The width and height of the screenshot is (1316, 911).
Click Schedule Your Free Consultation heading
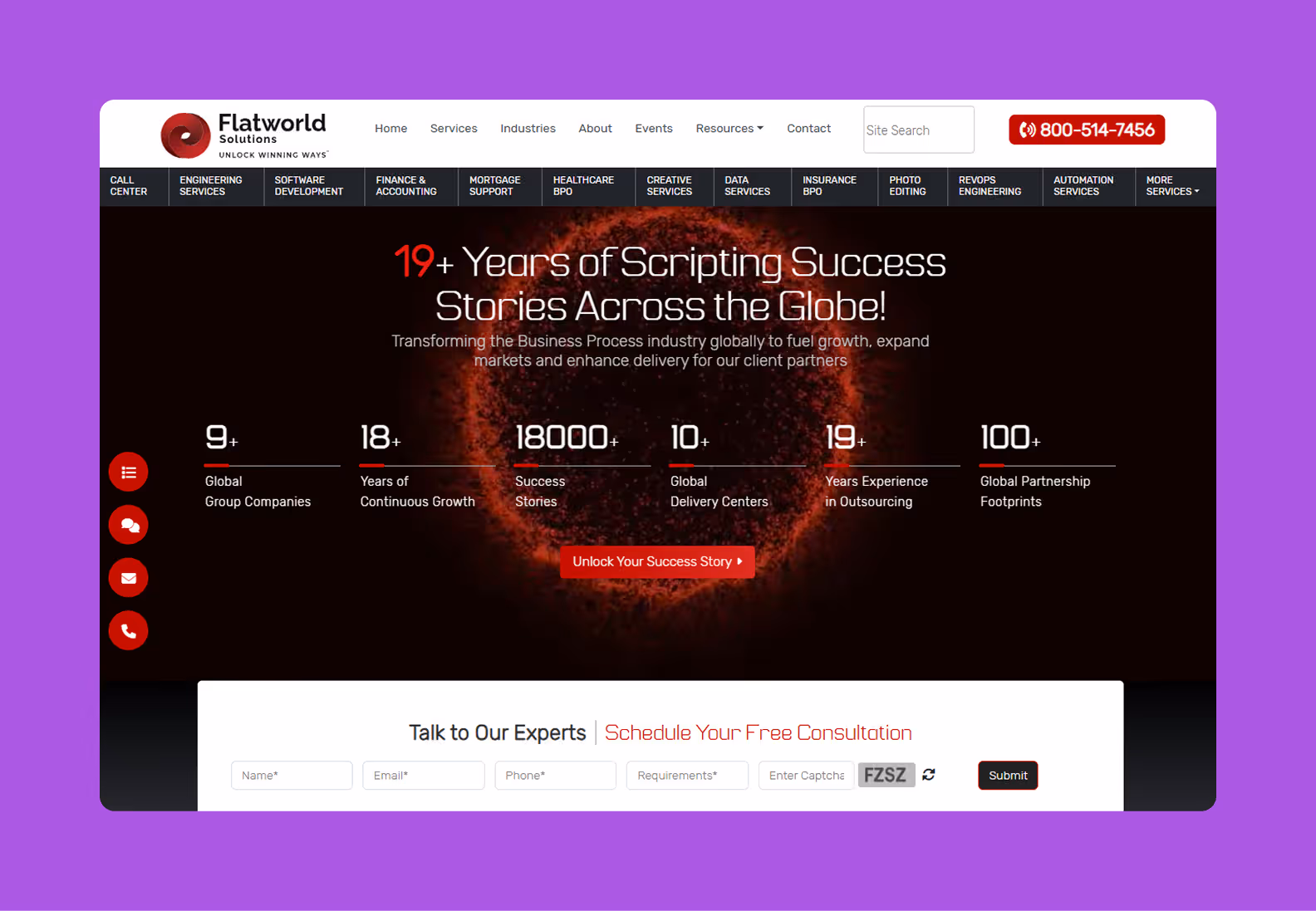pos(758,733)
